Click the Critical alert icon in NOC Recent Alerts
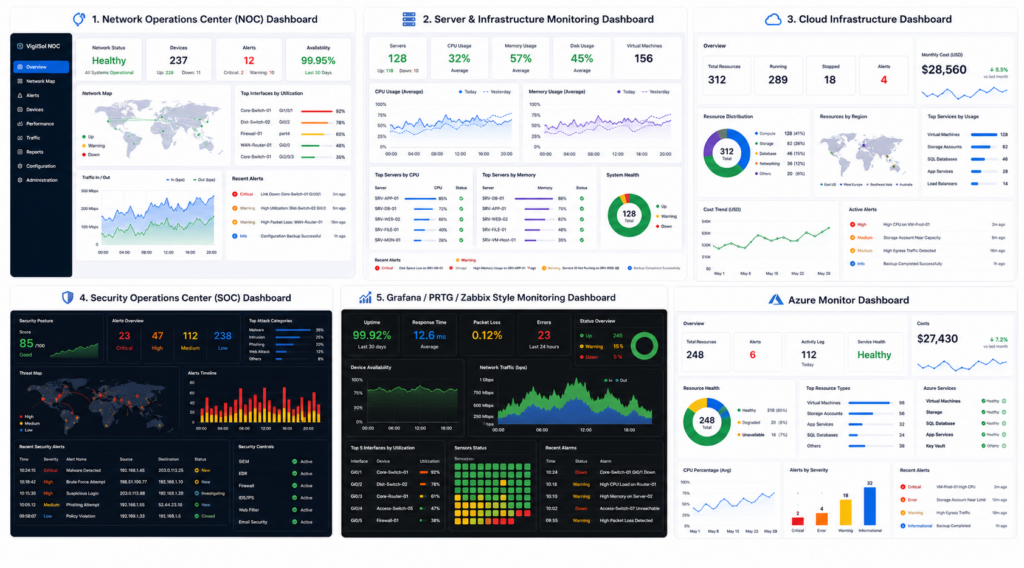 tap(234, 194)
